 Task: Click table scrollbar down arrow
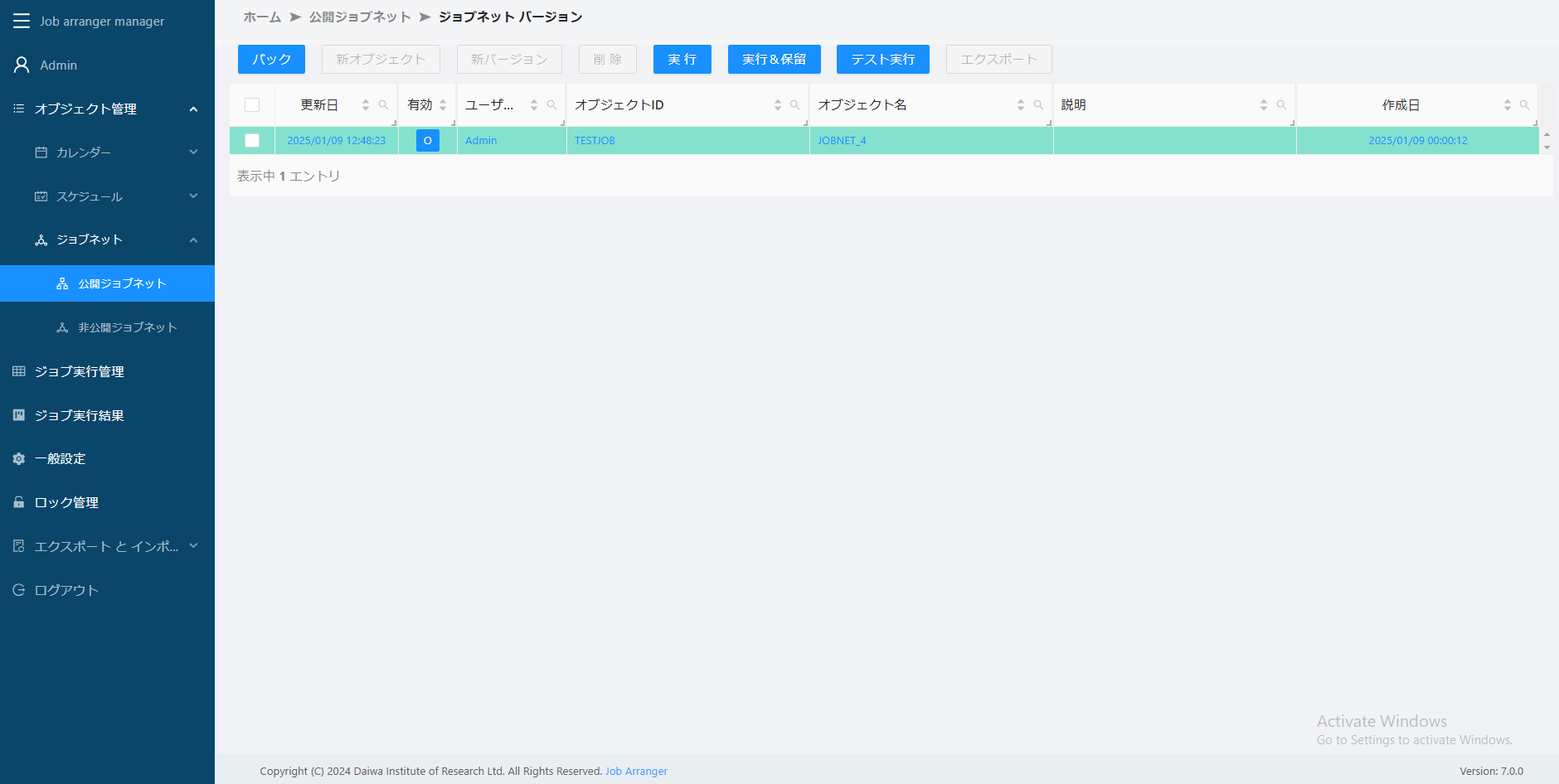[x=1547, y=148]
